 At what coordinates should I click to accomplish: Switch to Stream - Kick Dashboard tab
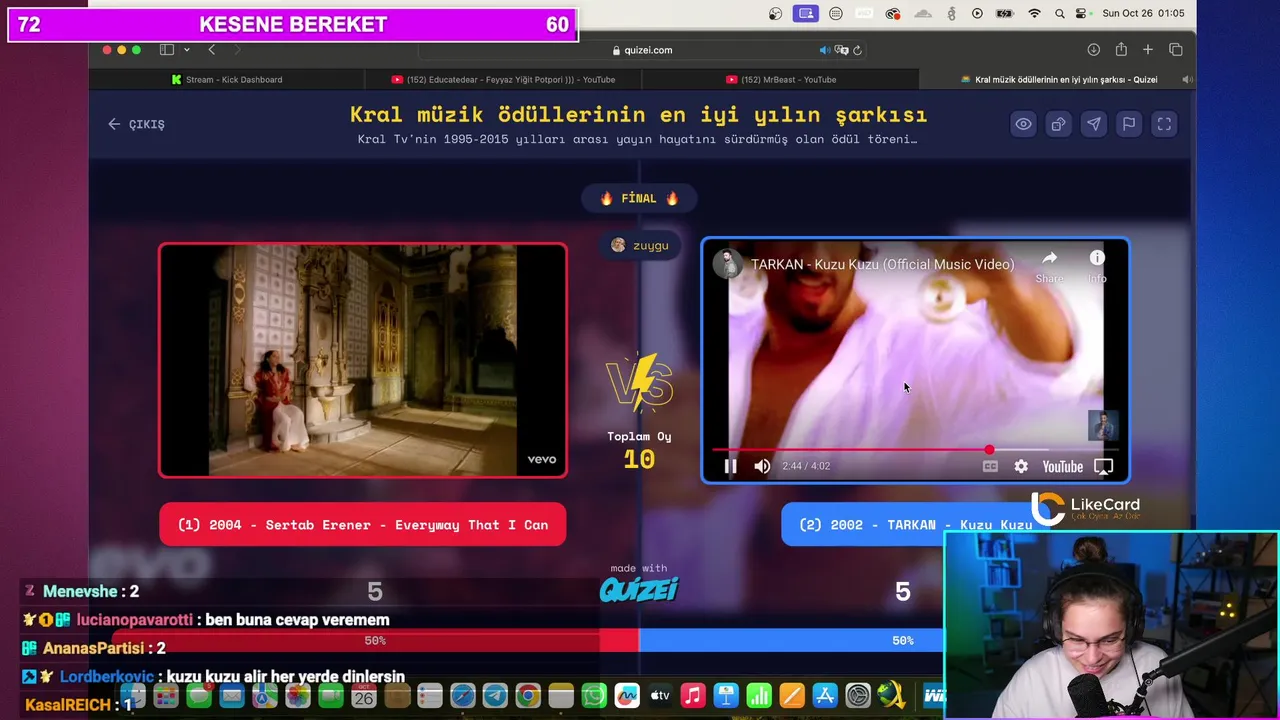tap(228, 79)
